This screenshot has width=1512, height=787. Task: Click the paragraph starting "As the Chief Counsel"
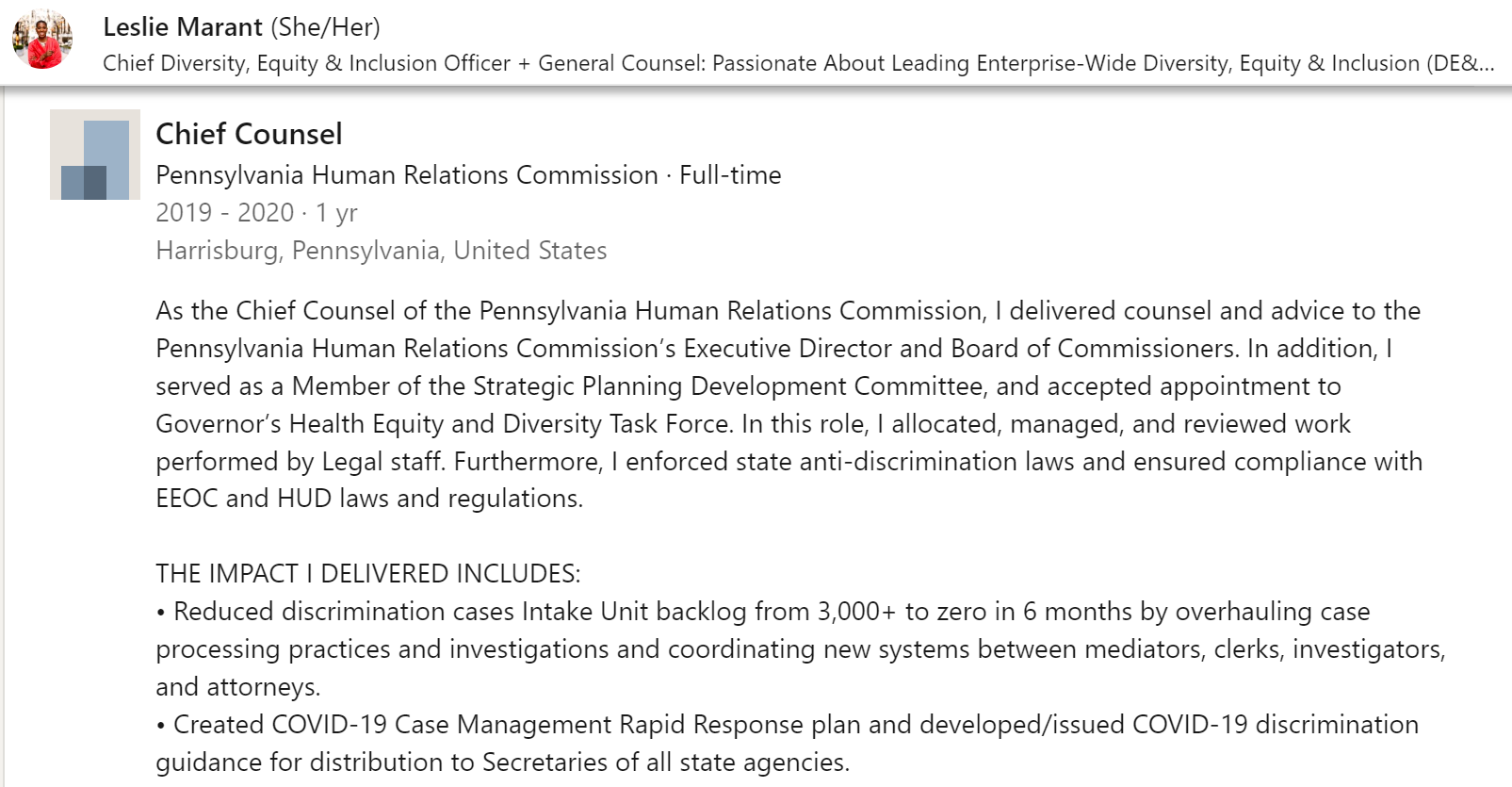click(788, 311)
